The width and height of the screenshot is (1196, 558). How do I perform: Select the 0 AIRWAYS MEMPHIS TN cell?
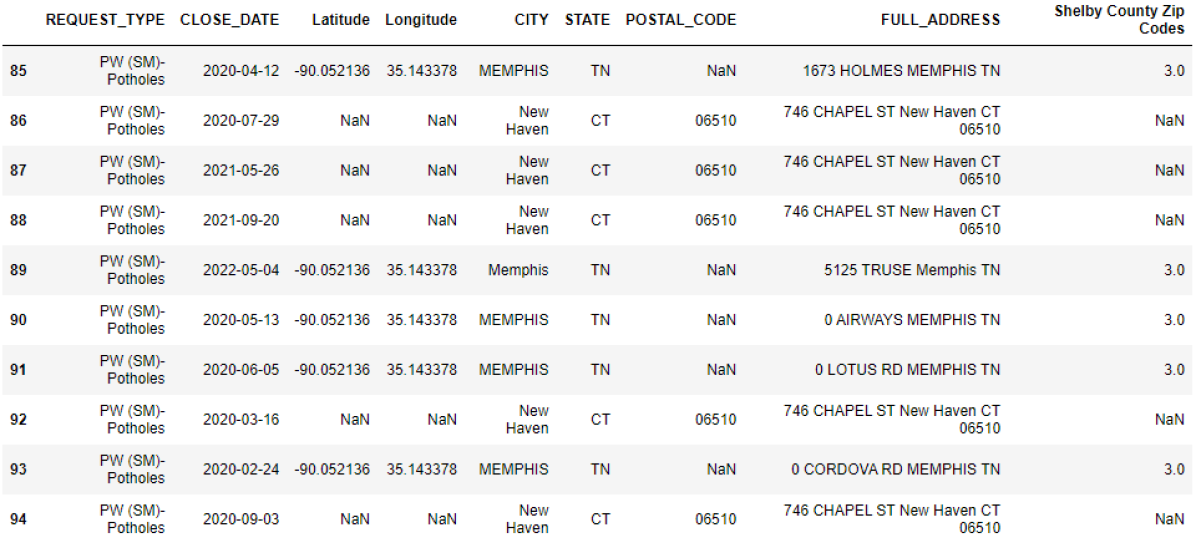(x=912, y=319)
